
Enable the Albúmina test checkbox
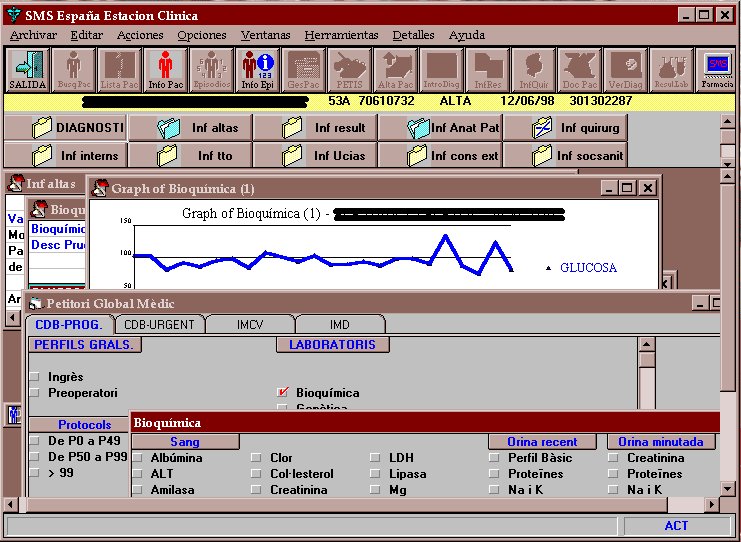coord(138,458)
